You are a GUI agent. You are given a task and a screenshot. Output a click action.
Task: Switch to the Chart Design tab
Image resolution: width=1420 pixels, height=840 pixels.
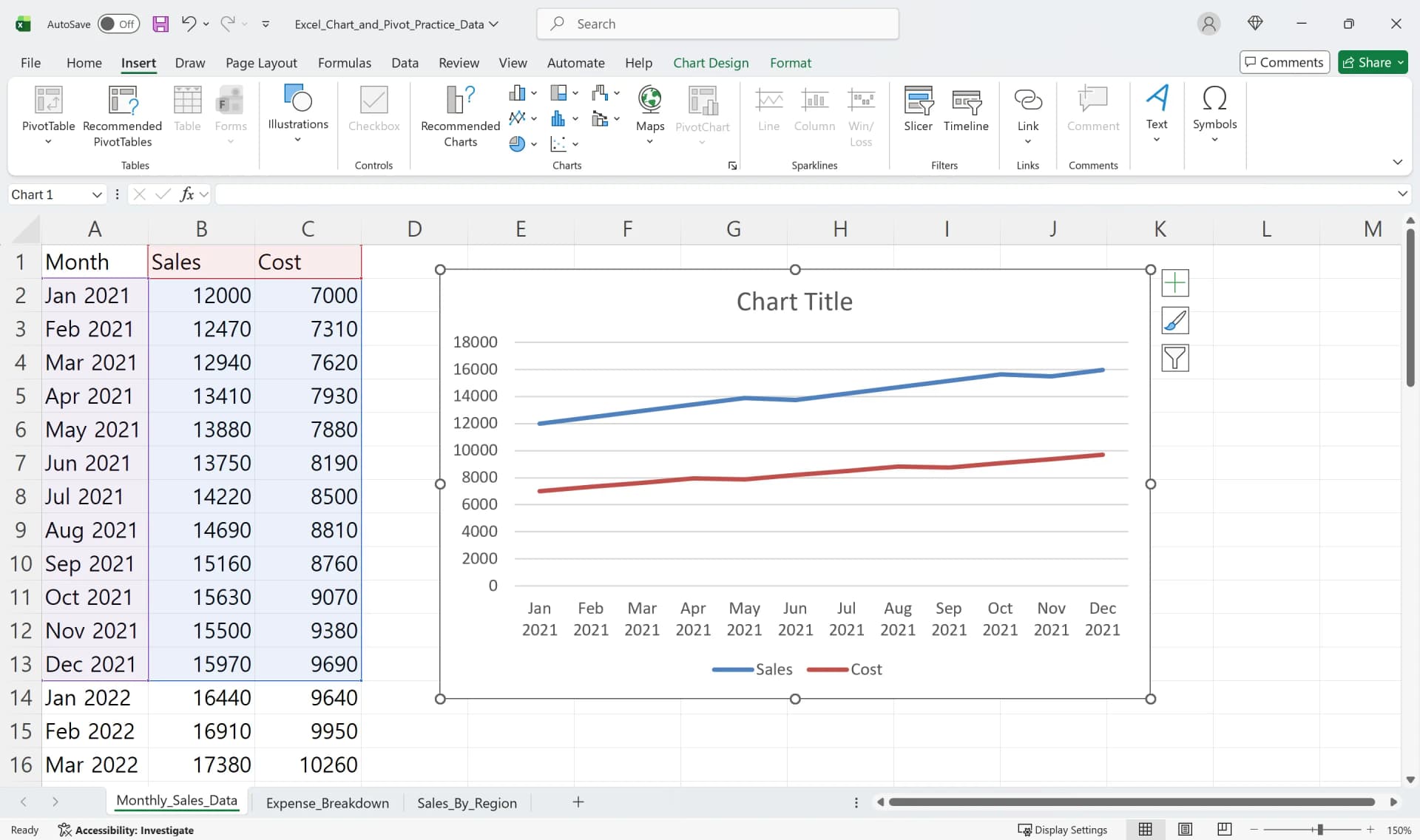(x=710, y=63)
